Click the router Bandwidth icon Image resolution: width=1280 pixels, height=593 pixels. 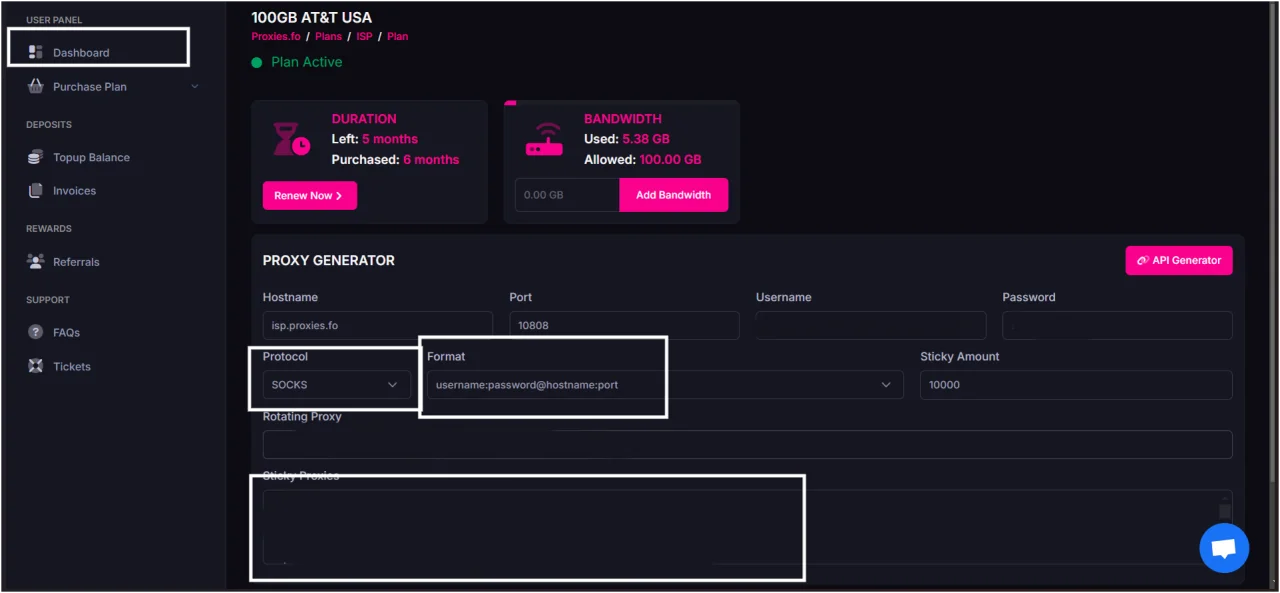(x=544, y=139)
